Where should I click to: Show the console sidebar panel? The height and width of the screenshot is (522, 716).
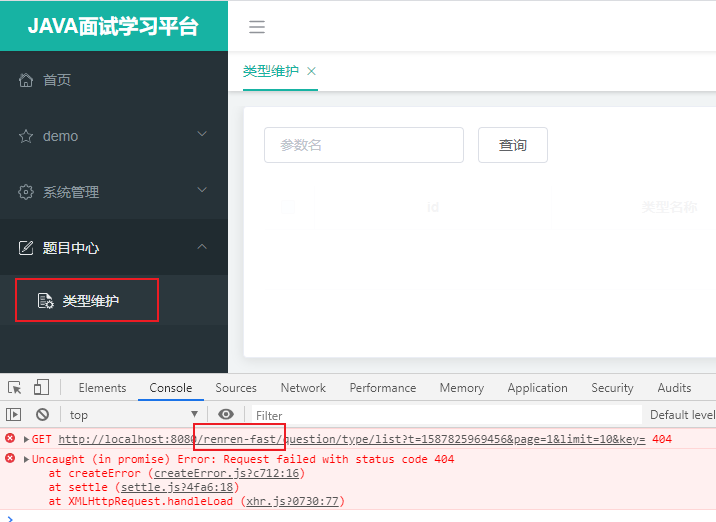pos(14,414)
